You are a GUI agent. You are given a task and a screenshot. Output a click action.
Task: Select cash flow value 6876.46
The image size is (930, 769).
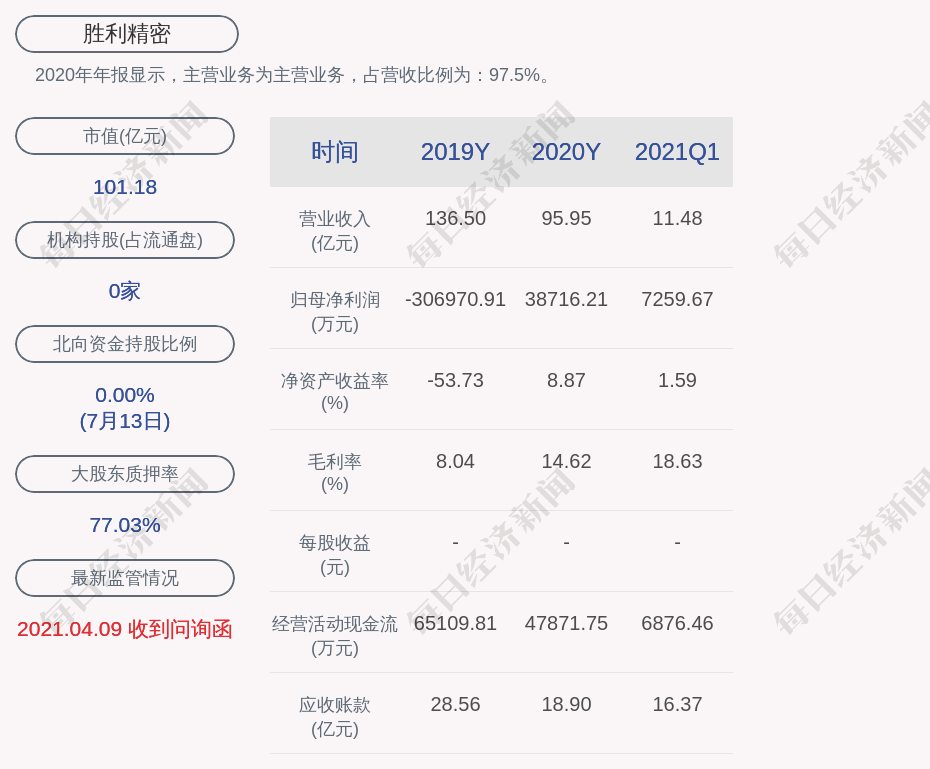(677, 623)
